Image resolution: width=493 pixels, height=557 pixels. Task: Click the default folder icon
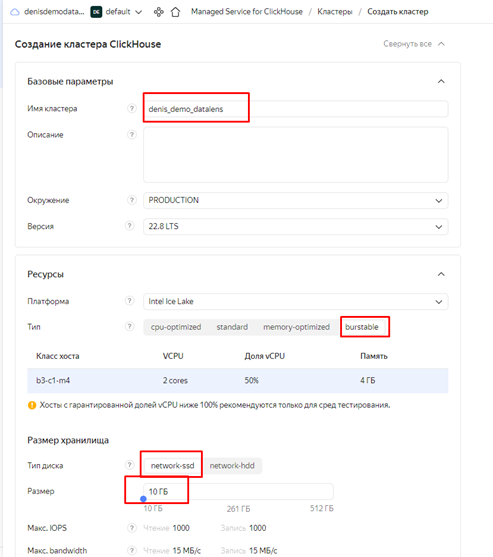click(96, 12)
